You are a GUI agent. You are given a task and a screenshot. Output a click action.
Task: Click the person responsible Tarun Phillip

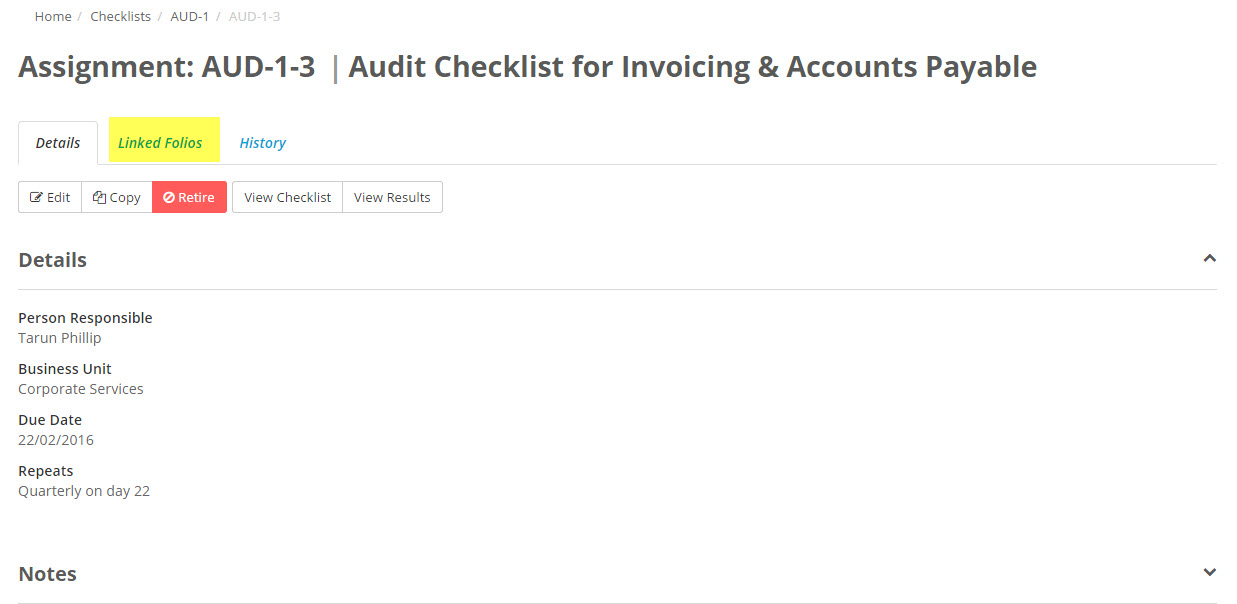tap(59, 337)
